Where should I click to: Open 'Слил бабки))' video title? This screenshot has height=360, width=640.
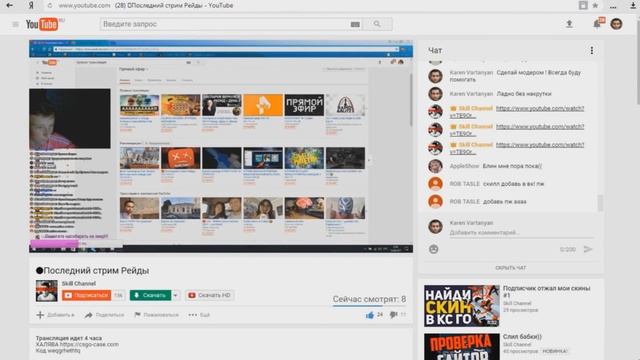[x=522, y=337]
